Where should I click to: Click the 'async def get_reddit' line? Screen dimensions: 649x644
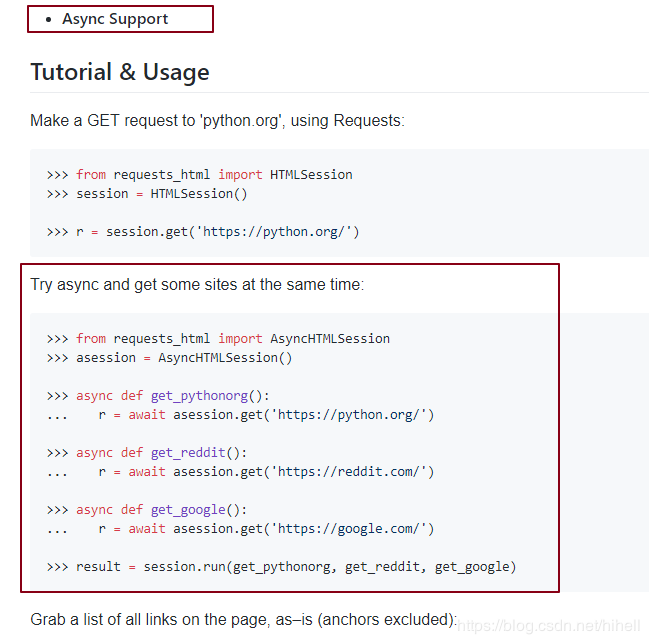[147, 452]
